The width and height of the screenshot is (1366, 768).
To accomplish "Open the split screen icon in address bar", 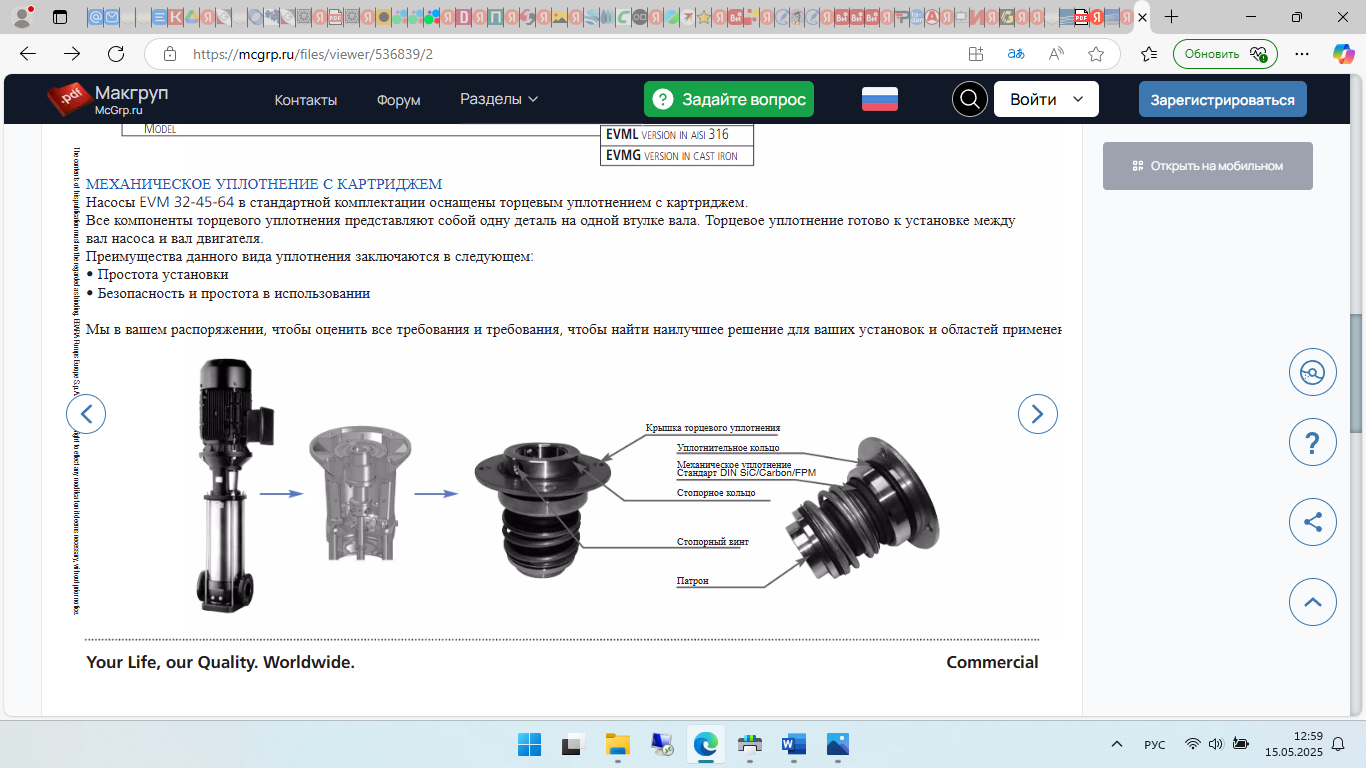I will coord(976,54).
